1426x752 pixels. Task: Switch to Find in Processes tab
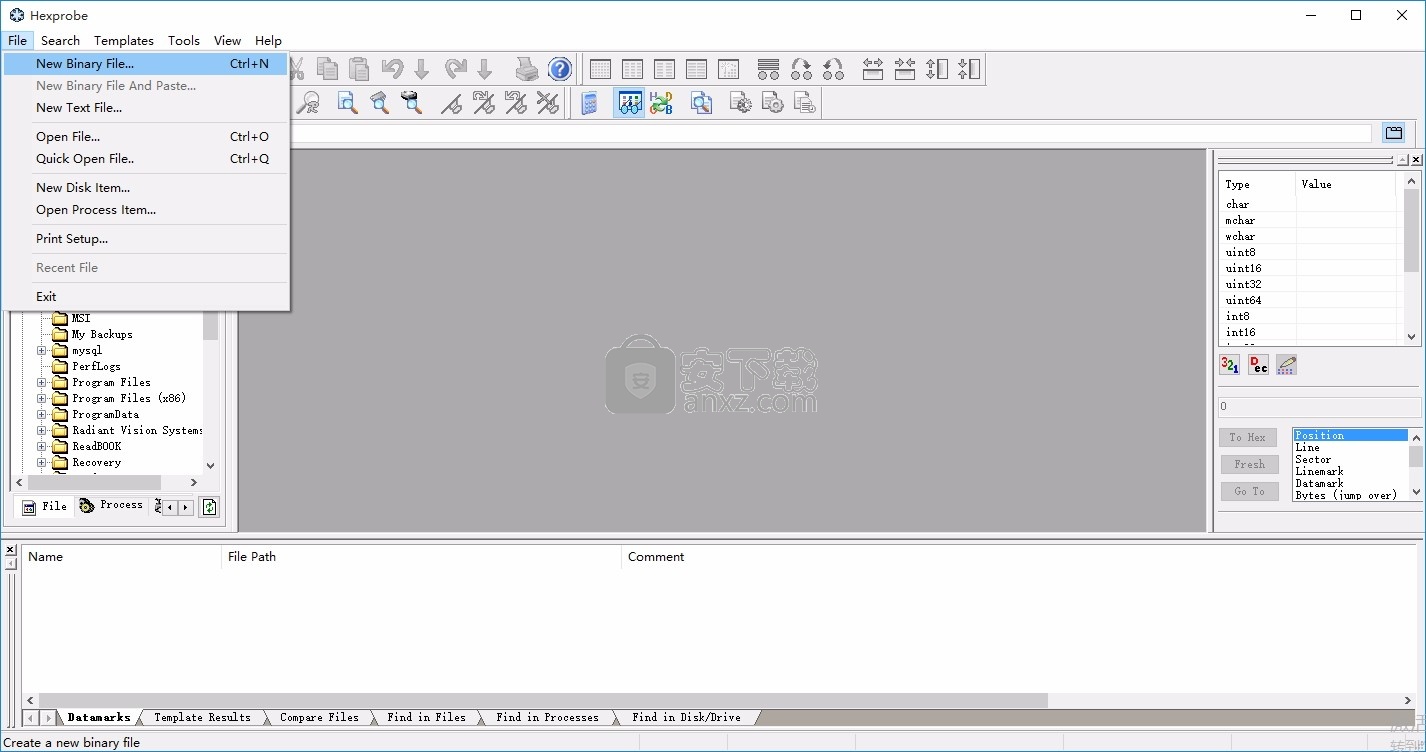point(547,717)
